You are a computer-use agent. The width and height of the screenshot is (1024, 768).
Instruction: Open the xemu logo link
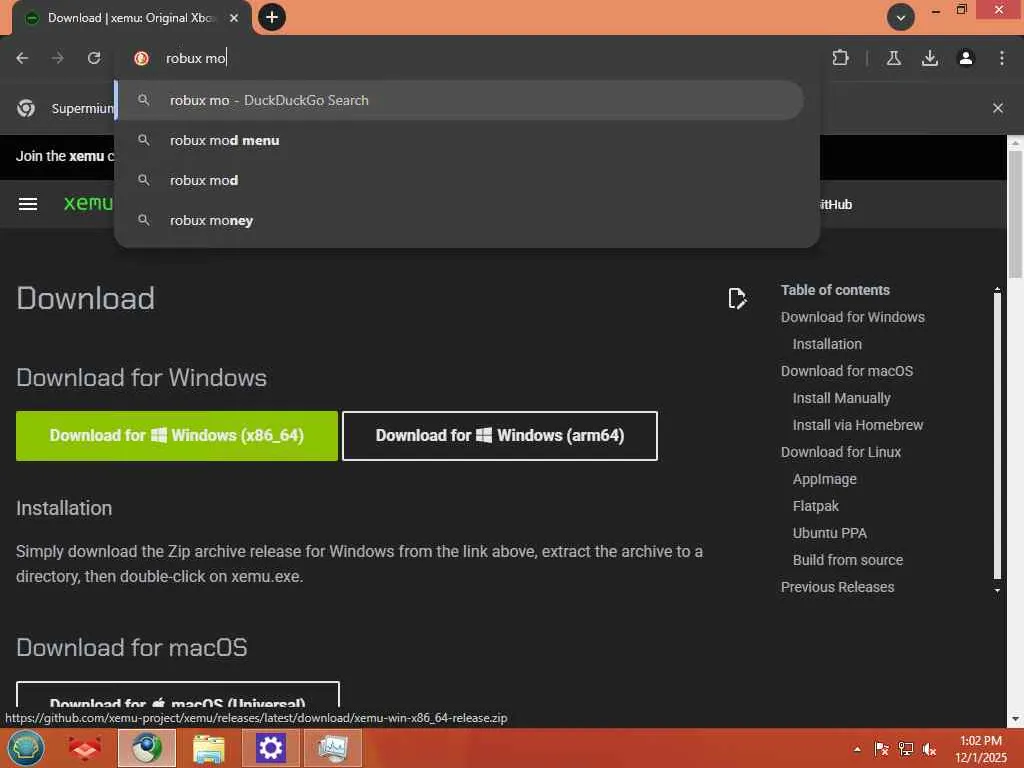click(88, 204)
